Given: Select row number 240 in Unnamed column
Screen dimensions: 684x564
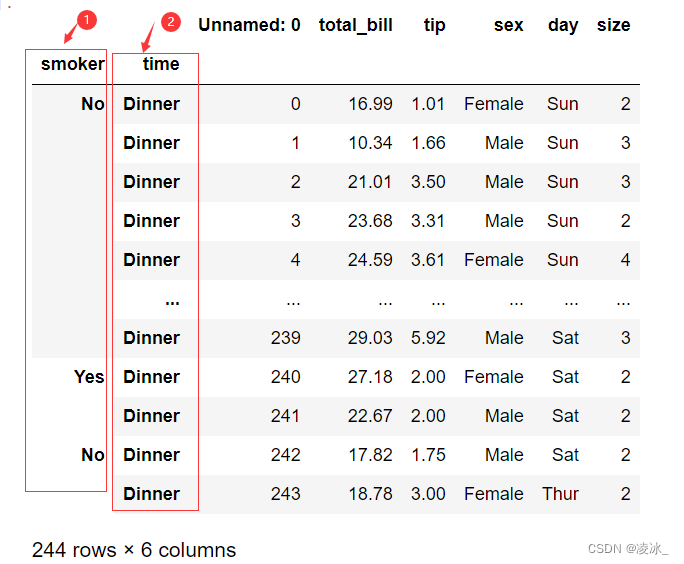Looking at the screenshot, I should pyautogui.click(x=286, y=376).
